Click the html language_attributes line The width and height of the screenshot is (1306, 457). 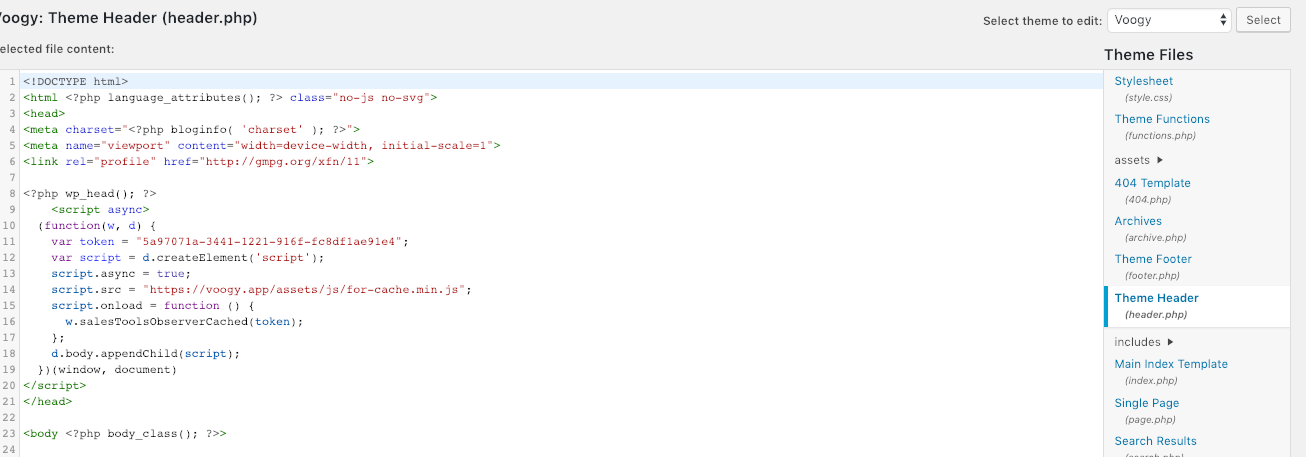coord(230,97)
